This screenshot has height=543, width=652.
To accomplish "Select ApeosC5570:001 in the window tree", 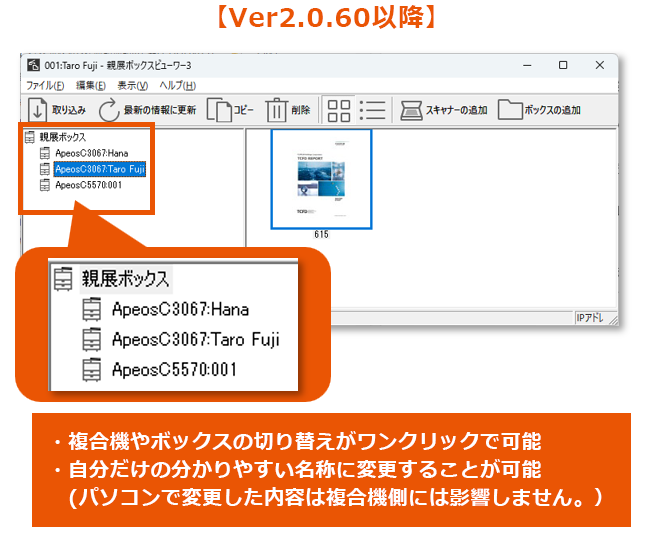I will pyautogui.click(x=89, y=185).
